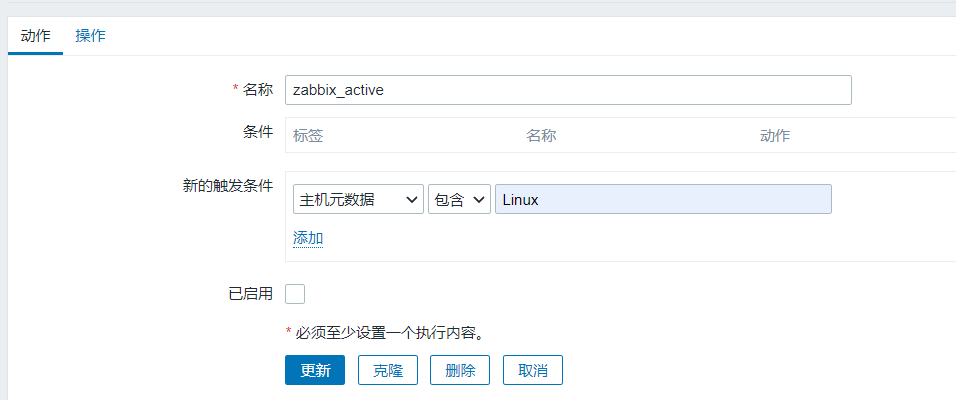Click the 名称 field containing zabbix_active
Viewport: 956px width, 400px height.
click(567, 90)
